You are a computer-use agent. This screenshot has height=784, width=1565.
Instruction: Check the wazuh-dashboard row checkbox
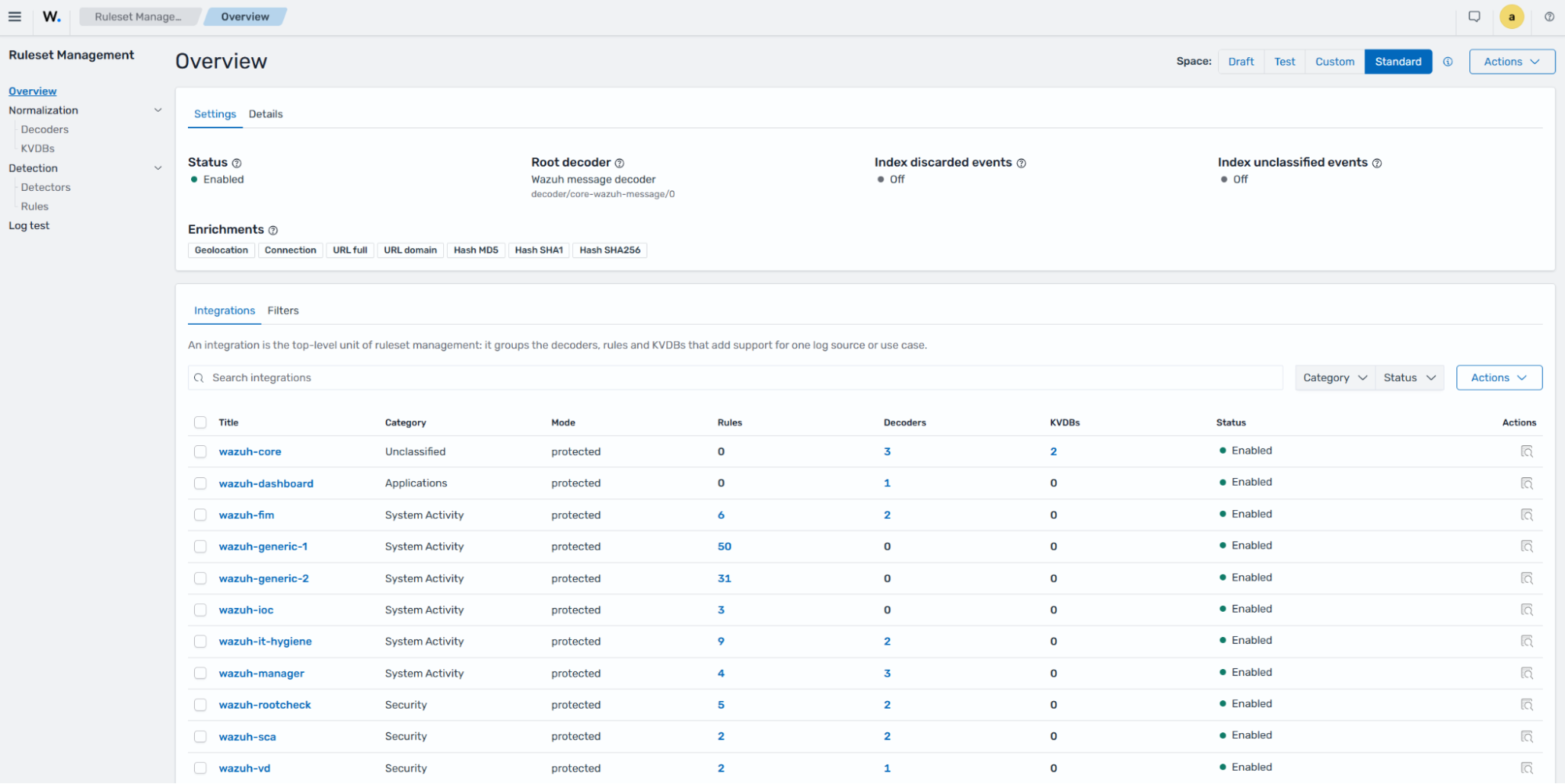[200, 484]
